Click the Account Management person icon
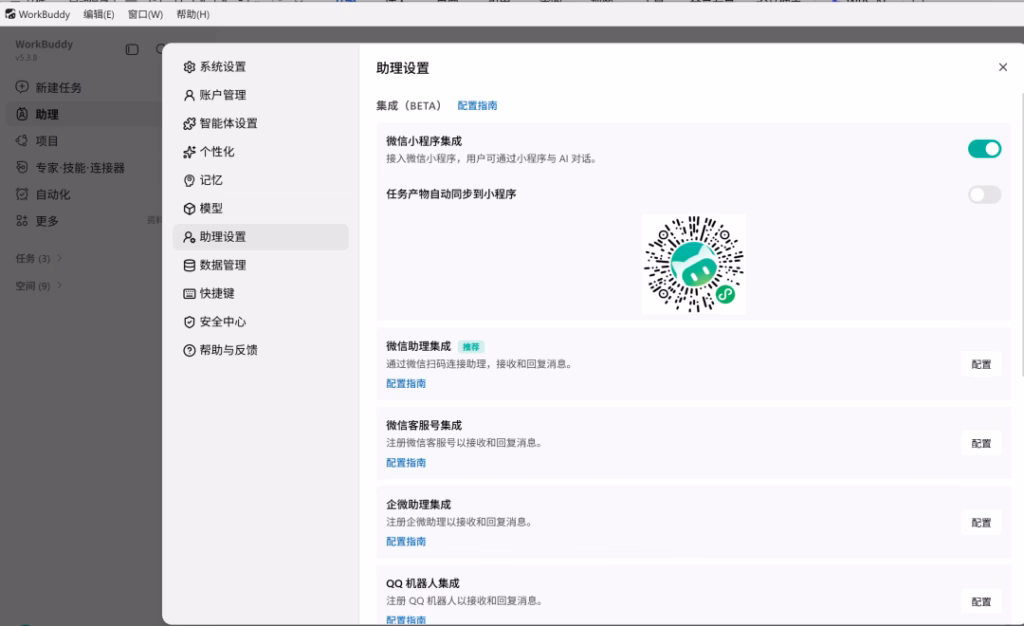The image size is (1024, 626). click(189, 95)
